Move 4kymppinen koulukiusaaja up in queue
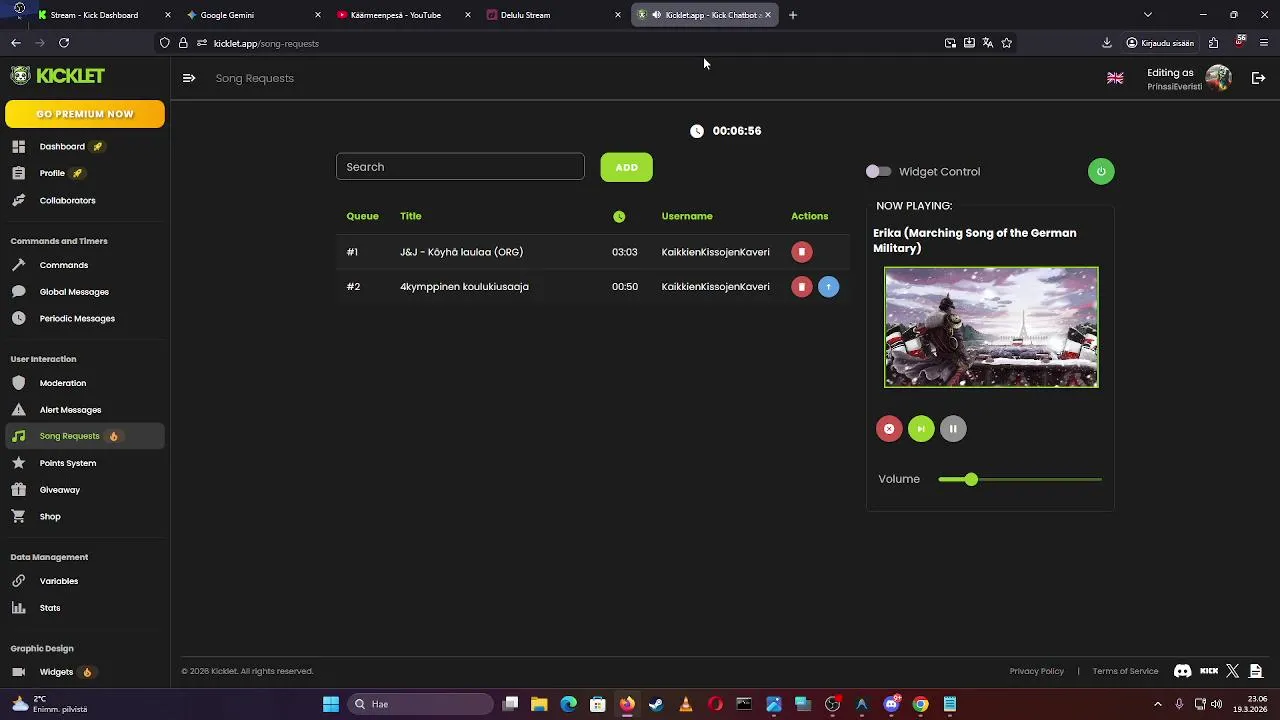Screen dimensions: 1280x720 (828, 287)
